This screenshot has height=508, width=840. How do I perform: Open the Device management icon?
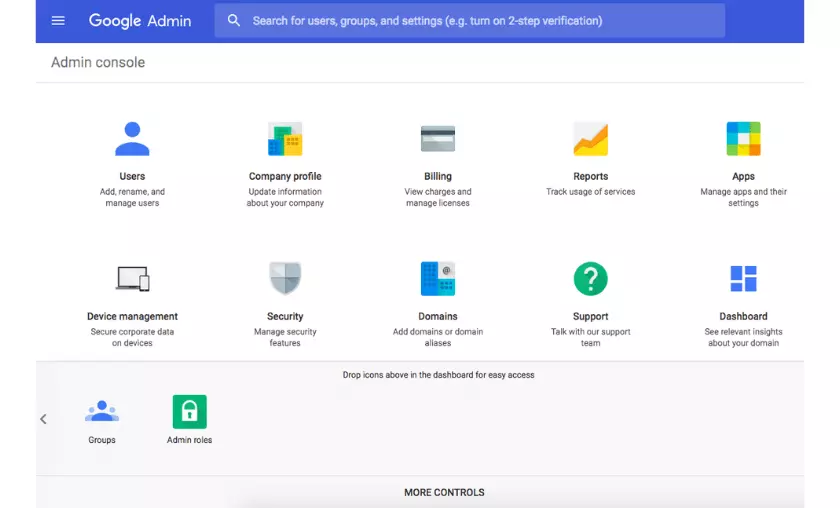coord(132,279)
